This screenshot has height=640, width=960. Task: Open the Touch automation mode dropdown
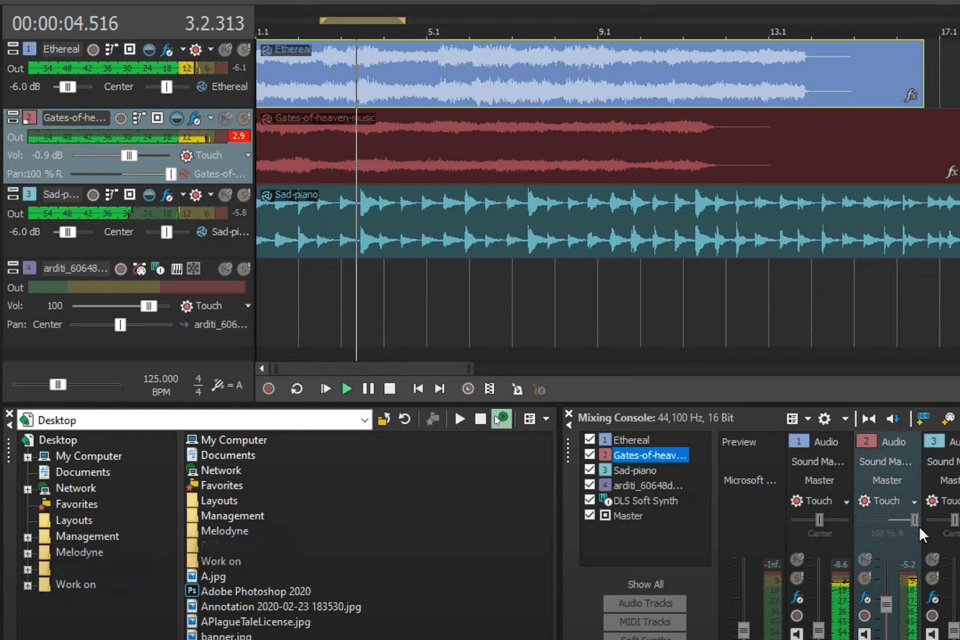247,155
